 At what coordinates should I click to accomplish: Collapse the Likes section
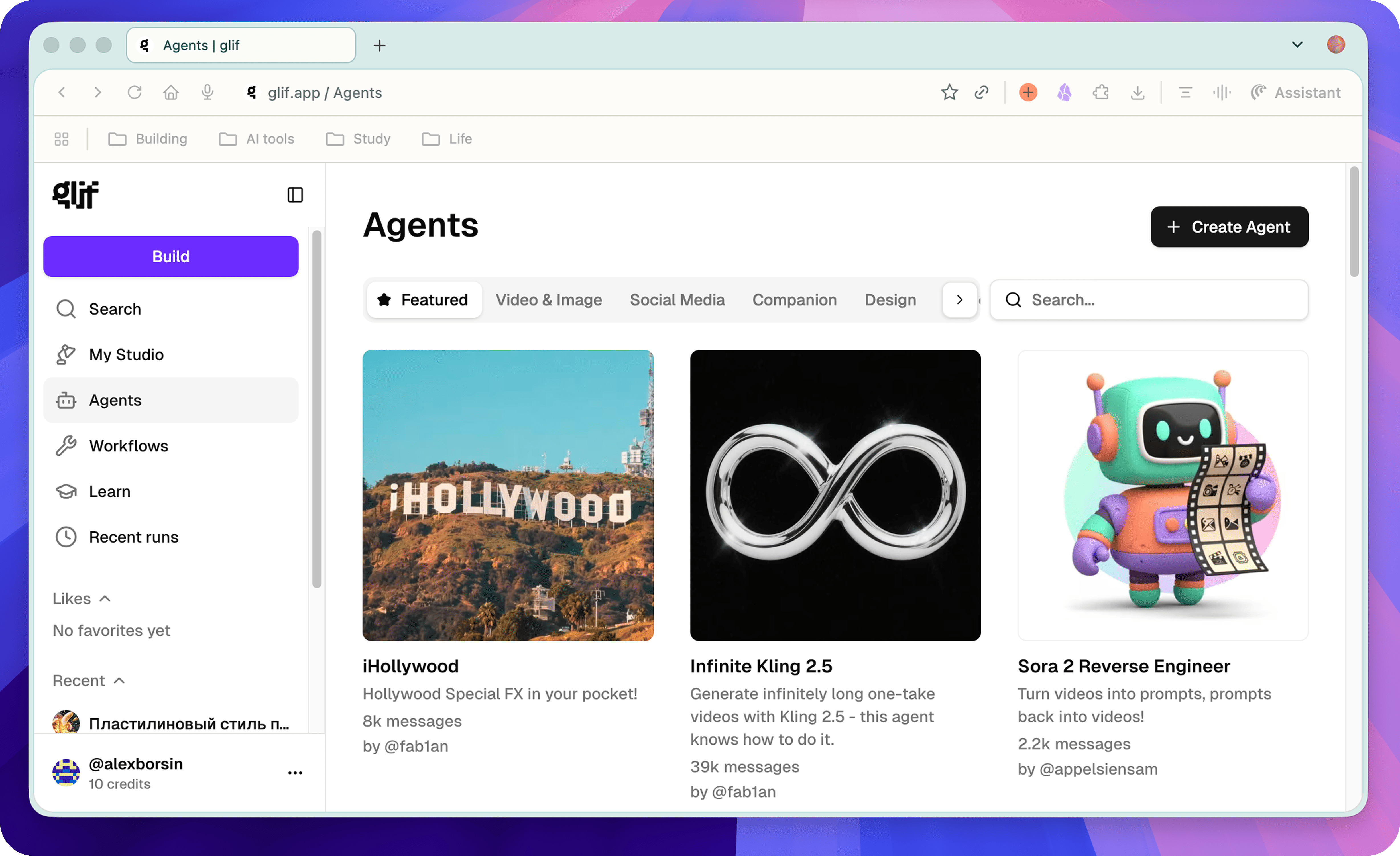point(105,598)
